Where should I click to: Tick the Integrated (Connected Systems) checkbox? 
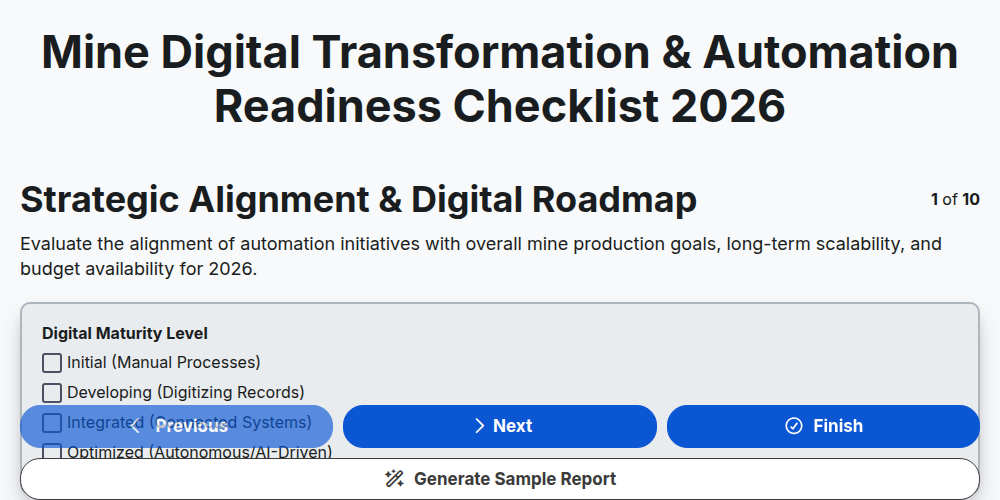click(52, 422)
